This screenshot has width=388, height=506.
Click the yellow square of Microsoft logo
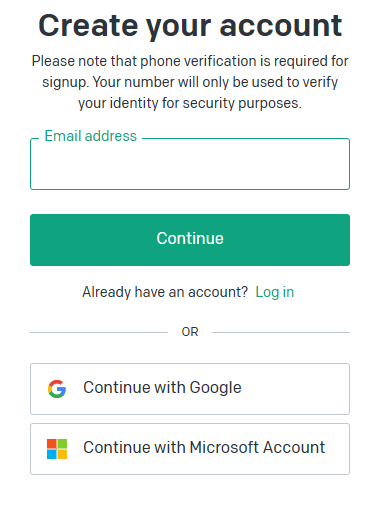(x=62, y=454)
